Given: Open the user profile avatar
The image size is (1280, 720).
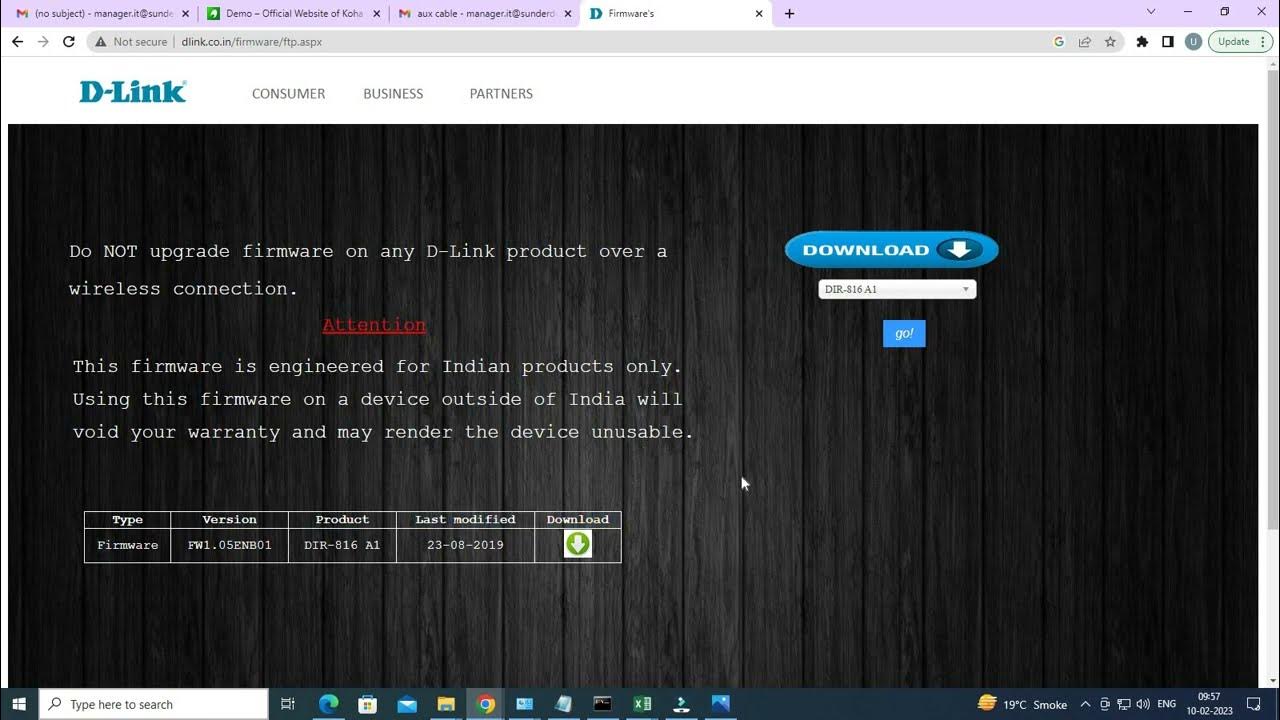Looking at the screenshot, I should [x=1193, y=42].
